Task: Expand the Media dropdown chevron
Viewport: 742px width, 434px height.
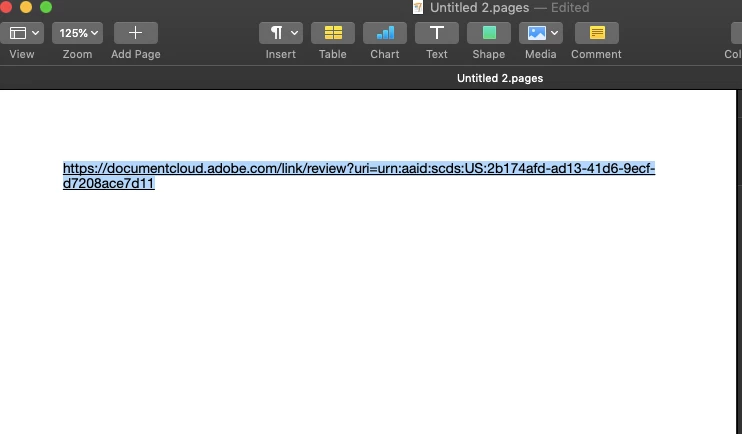Action: [x=554, y=33]
